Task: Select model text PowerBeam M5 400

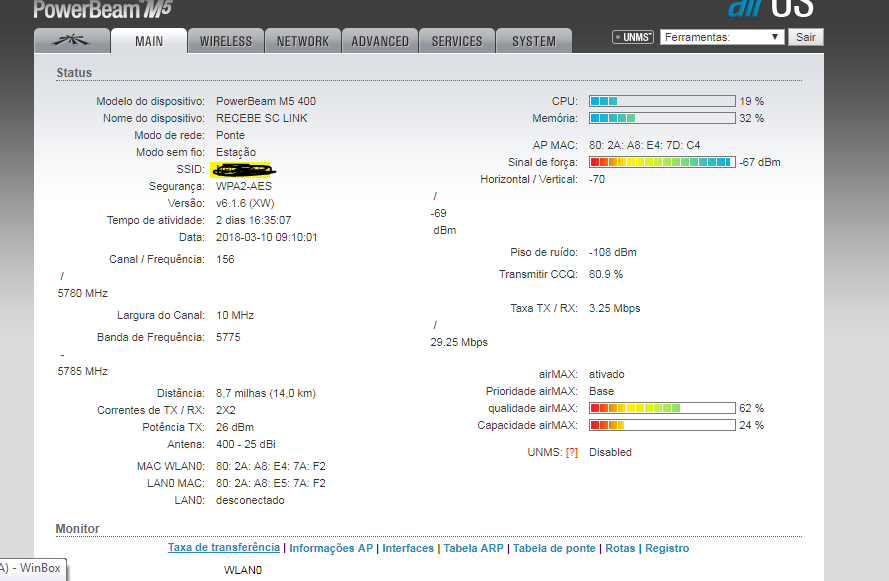Action: click(x=266, y=101)
